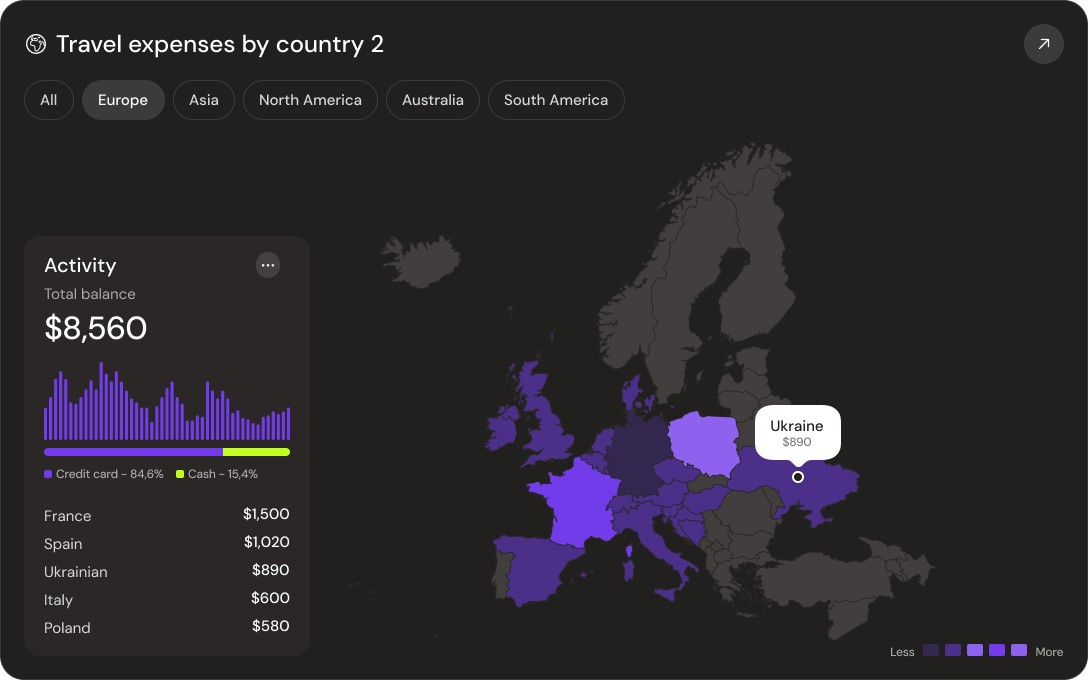Image resolution: width=1088 pixels, height=680 pixels.
Task: Click the $8,560 total balance
Action: pyautogui.click(x=96, y=328)
